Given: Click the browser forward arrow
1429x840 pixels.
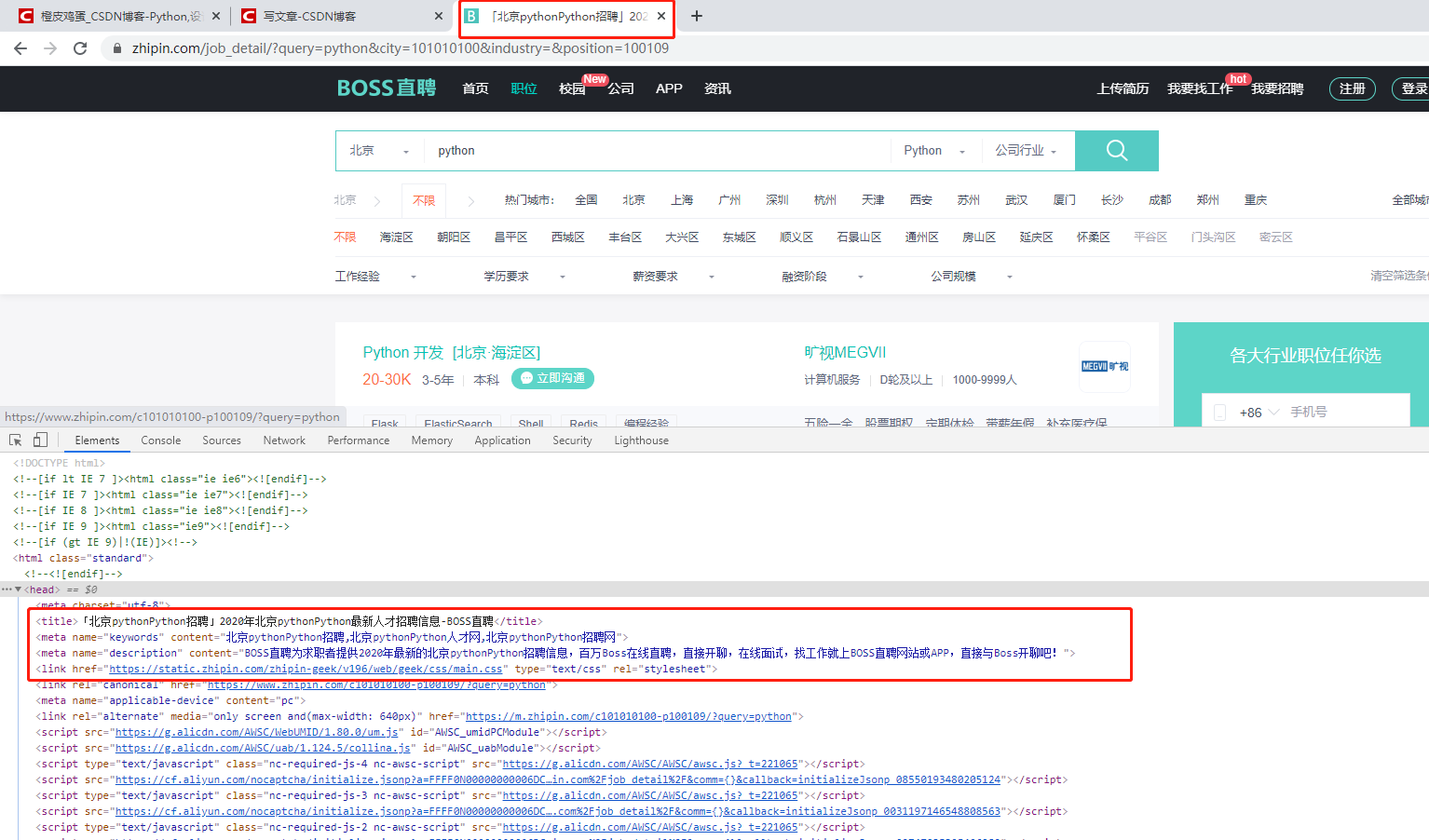Looking at the screenshot, I should click(50, 48).
